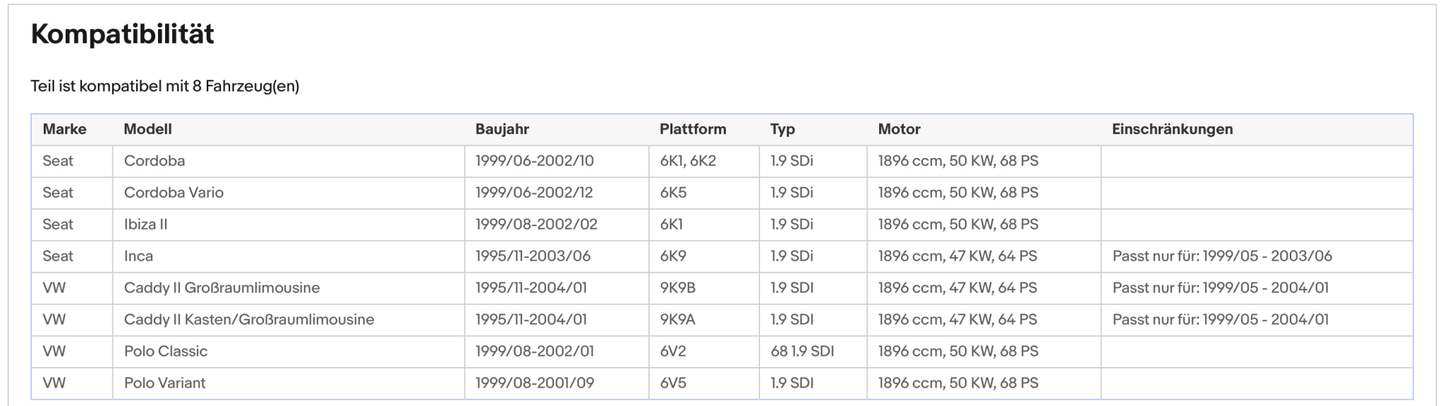
Task: Select the 9K9B platform cell
Action: pos(677,288)
